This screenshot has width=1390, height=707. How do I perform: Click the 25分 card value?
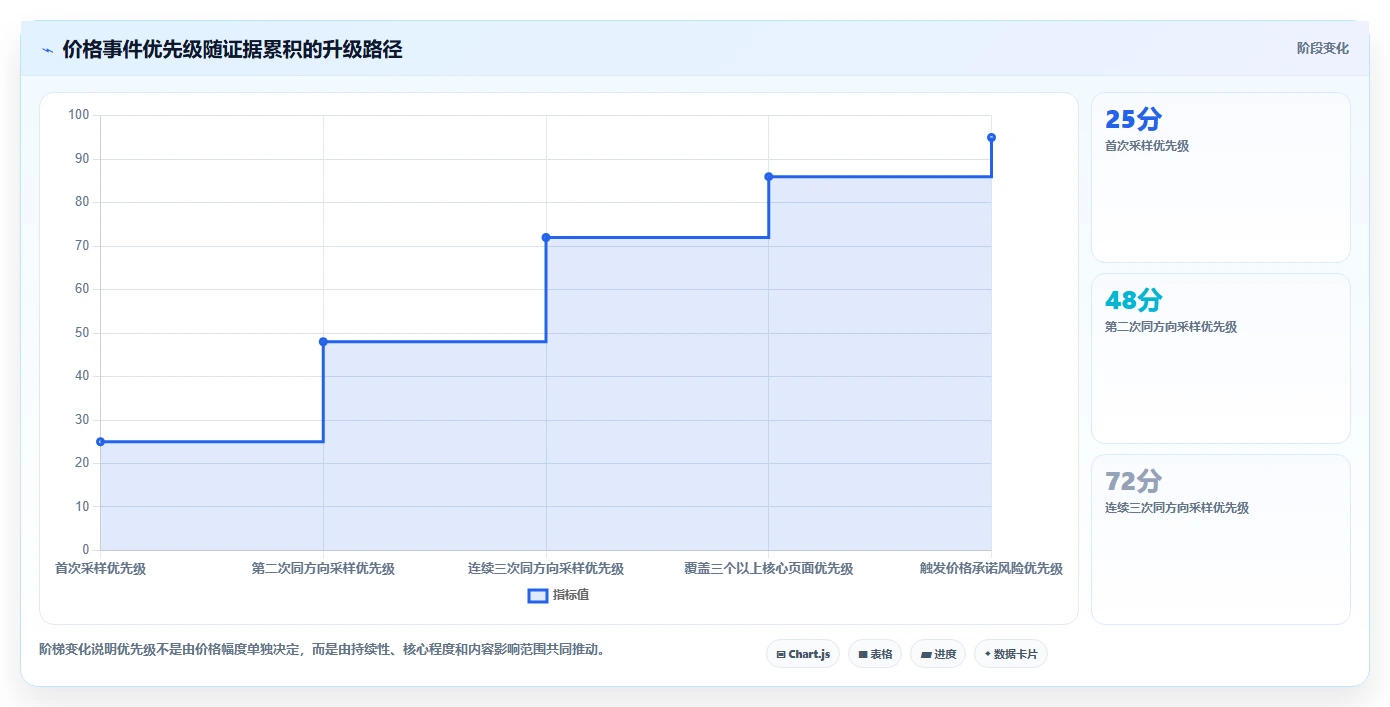click(x=1133, y=119)
